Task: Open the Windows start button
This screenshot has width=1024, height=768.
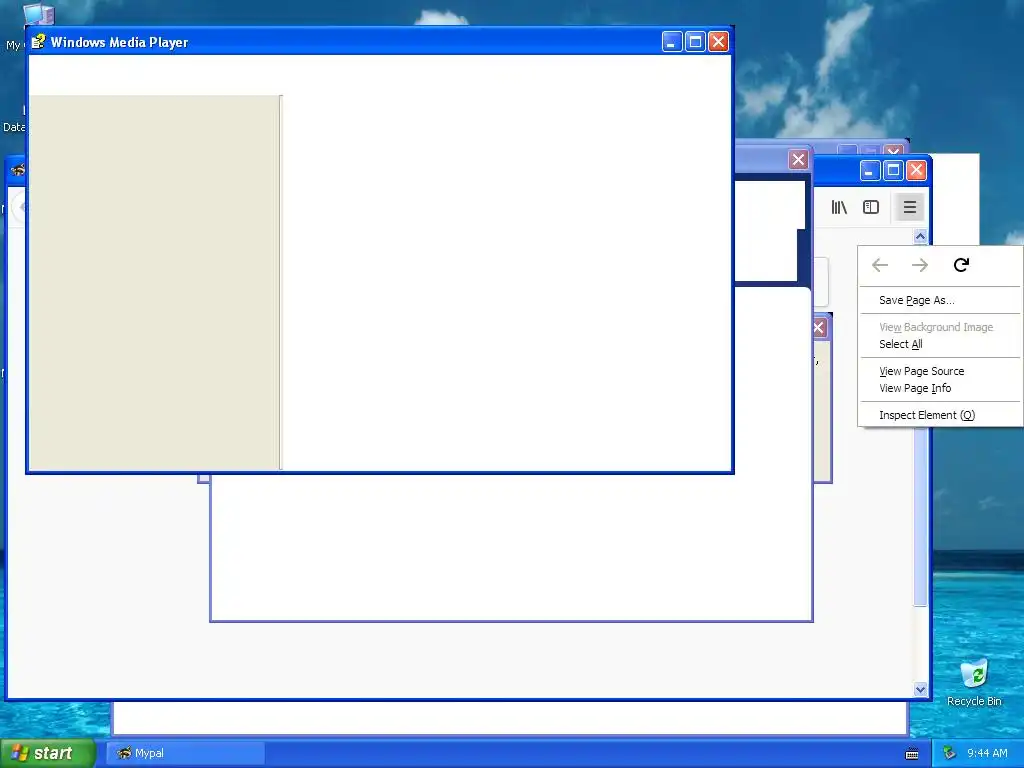Action: (48, 753)
